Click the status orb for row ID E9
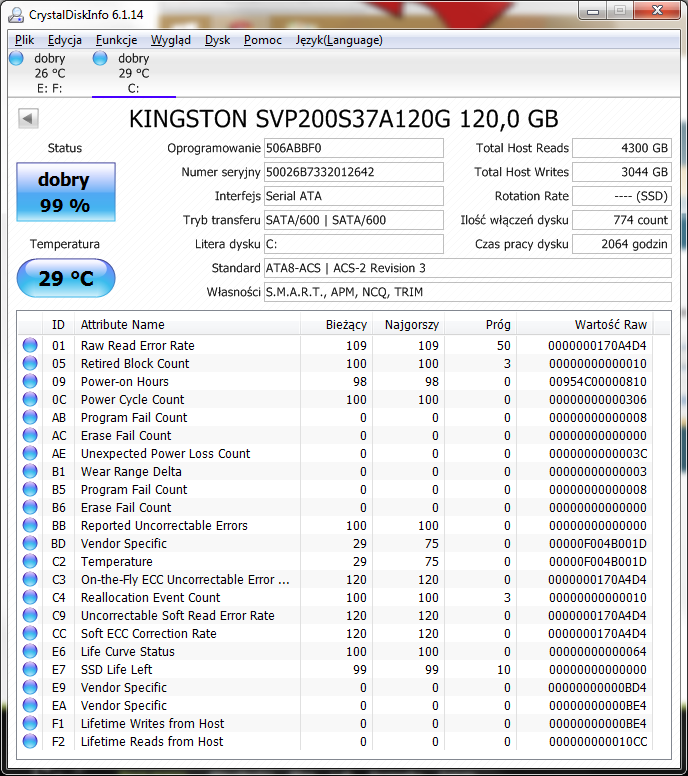 [30, 687]
